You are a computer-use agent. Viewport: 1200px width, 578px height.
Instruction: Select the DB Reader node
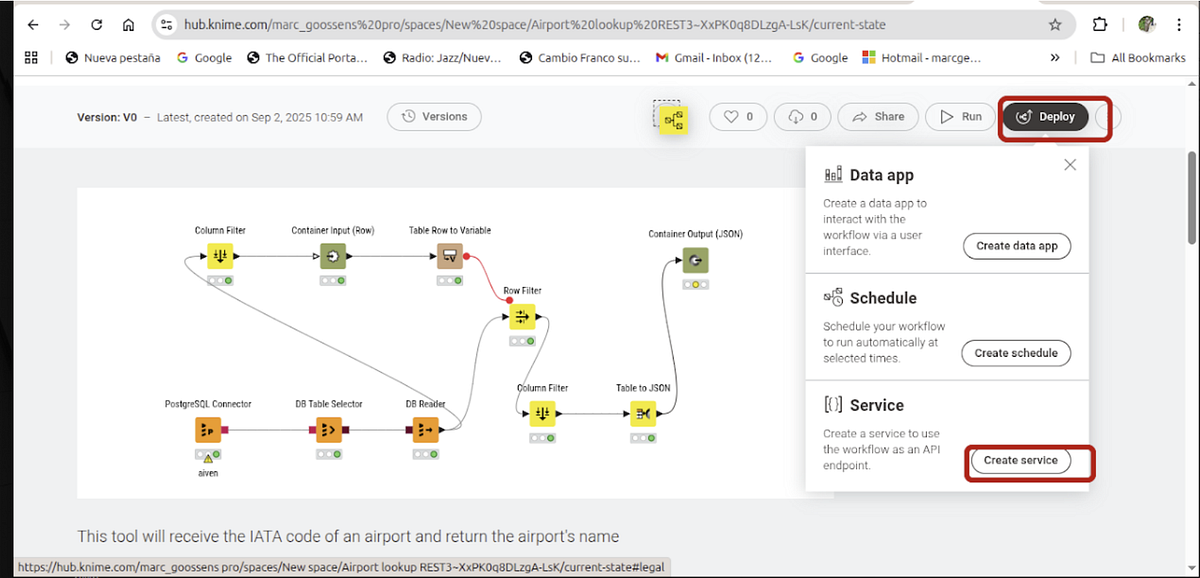(x=425, y=430)
